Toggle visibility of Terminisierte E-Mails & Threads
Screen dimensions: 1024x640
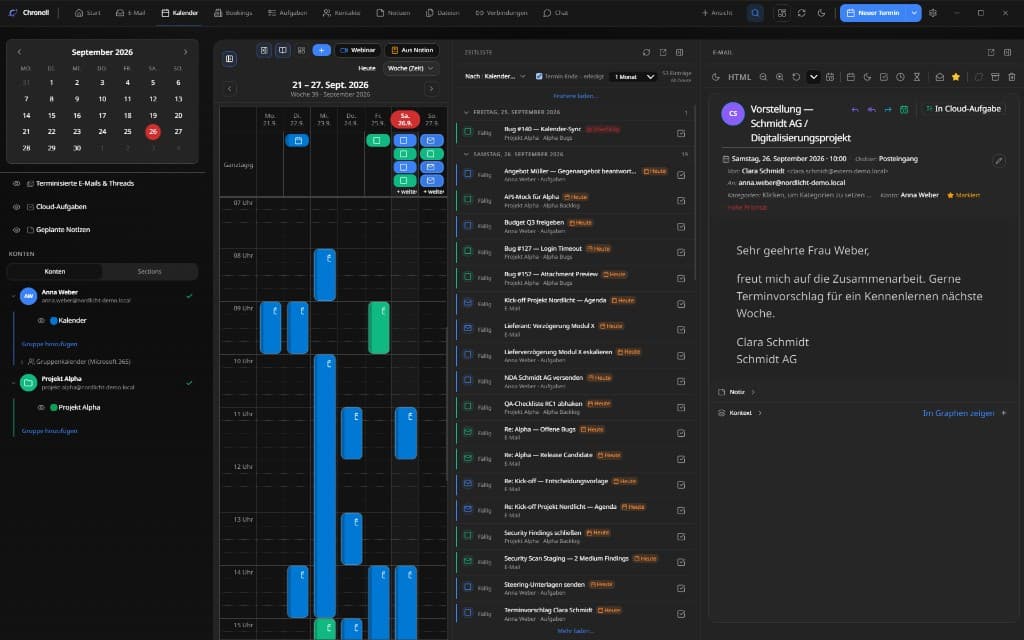[16, 184]
